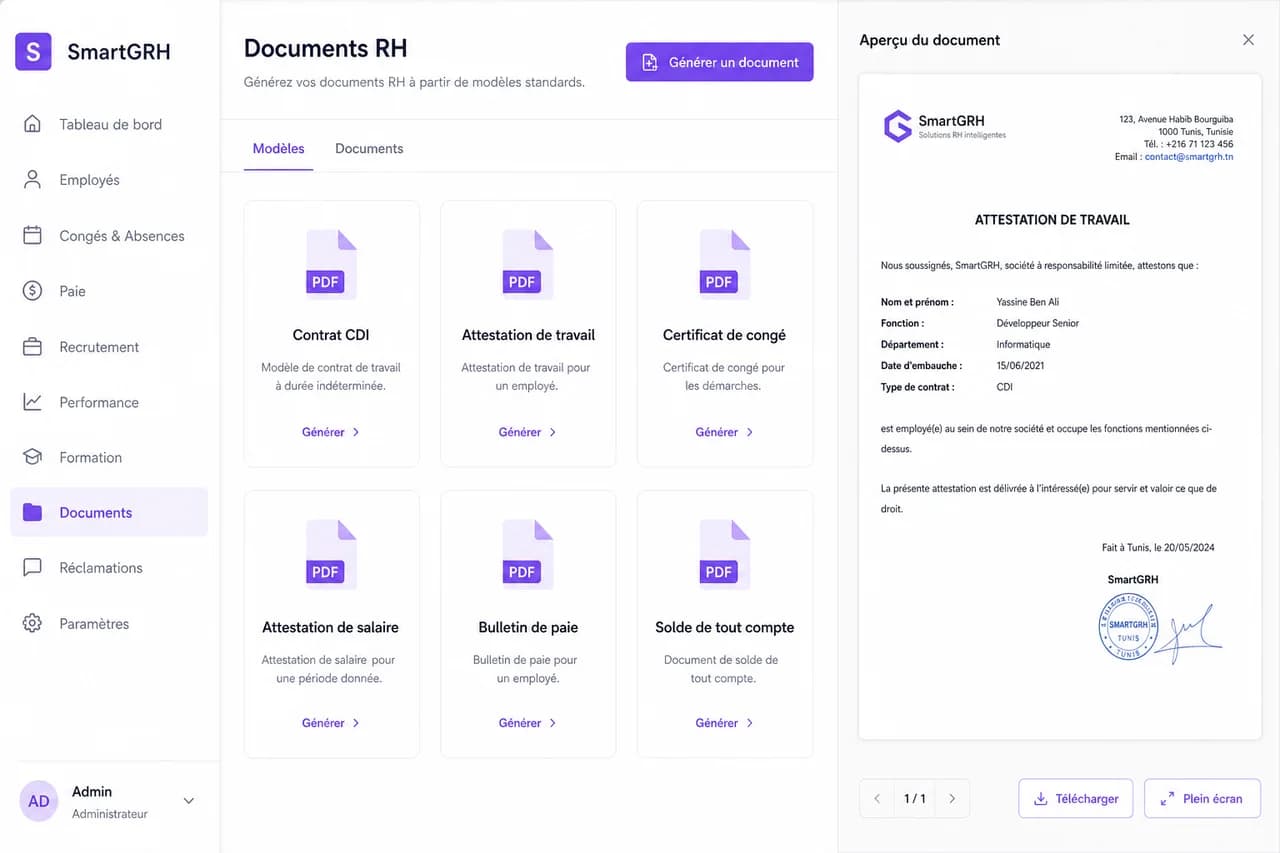Click the name Yassine Ben Ali
Viewport: 1280px width, 853px height.
click(1027, 302)
